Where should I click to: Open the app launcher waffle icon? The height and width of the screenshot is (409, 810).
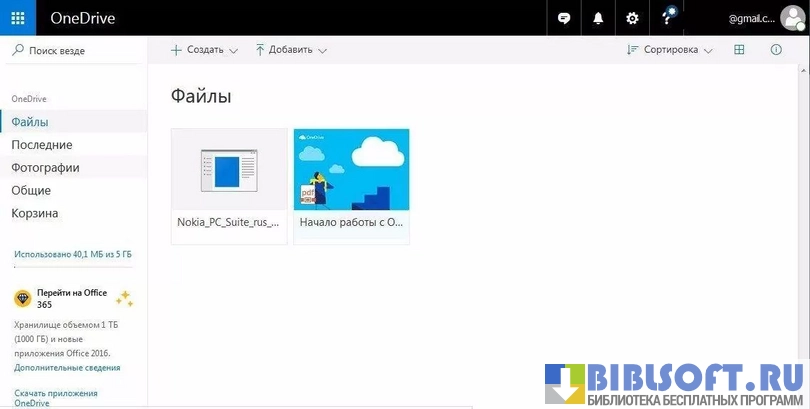[x=18, y=18]
